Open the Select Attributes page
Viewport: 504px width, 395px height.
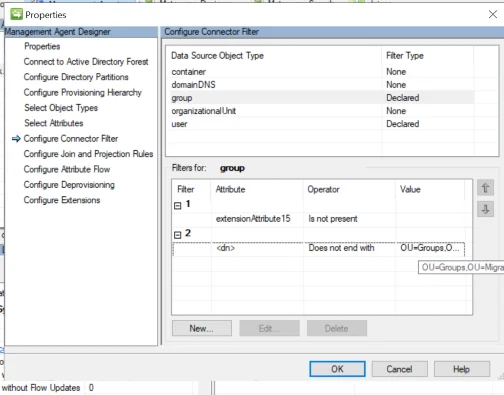54,123
